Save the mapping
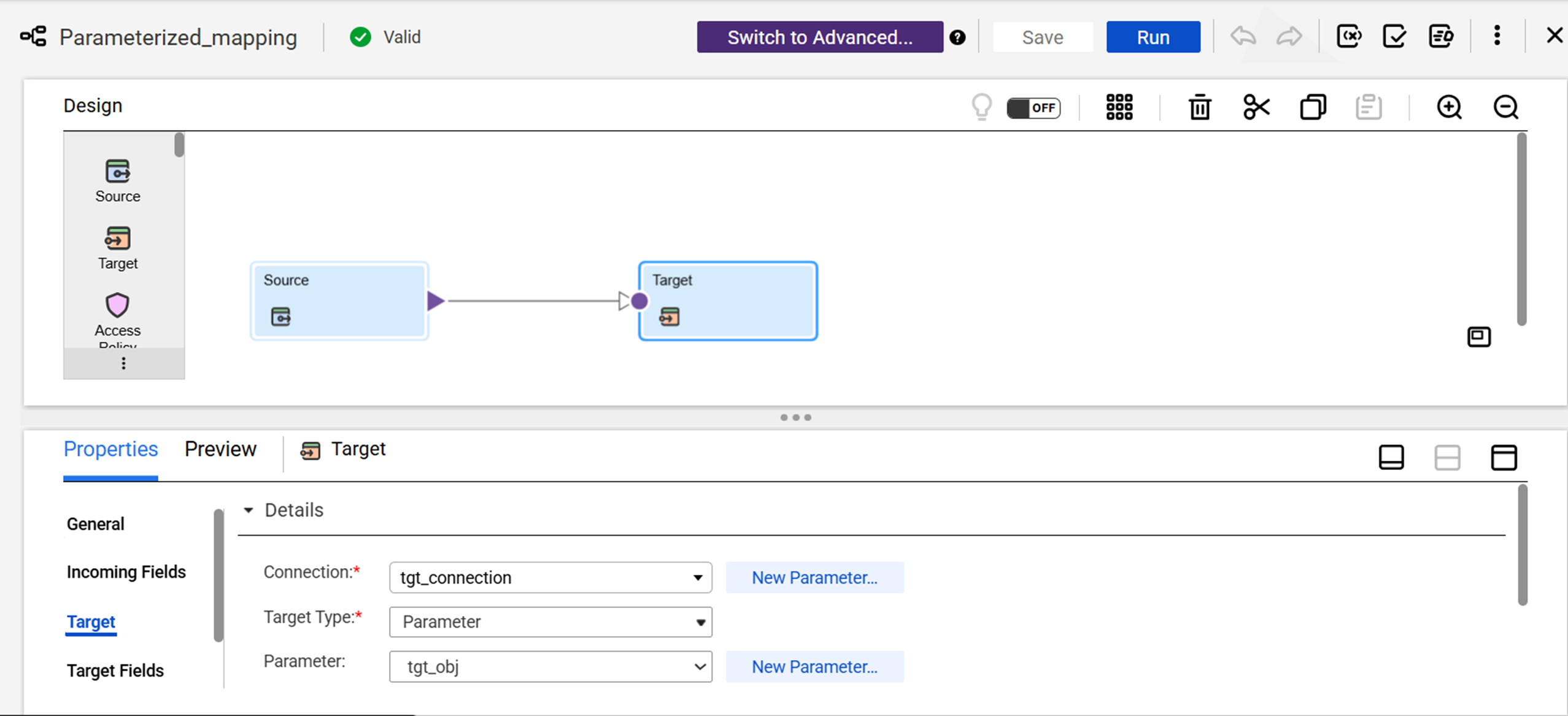 click(1043, 37)
